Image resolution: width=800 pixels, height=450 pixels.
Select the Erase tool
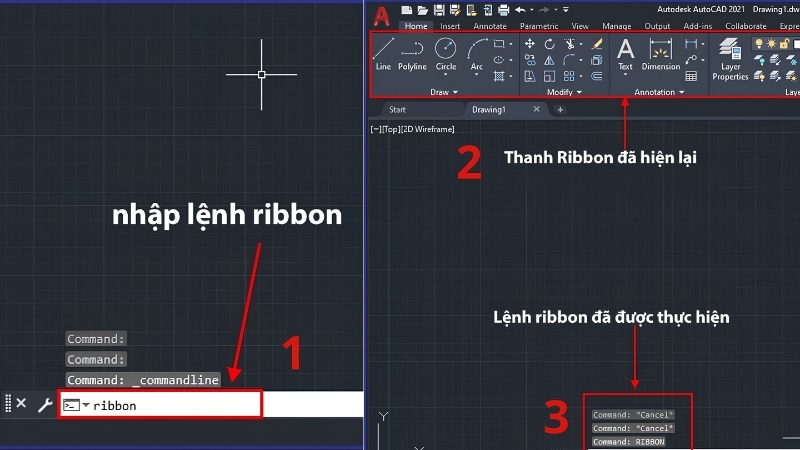point(596,44)
